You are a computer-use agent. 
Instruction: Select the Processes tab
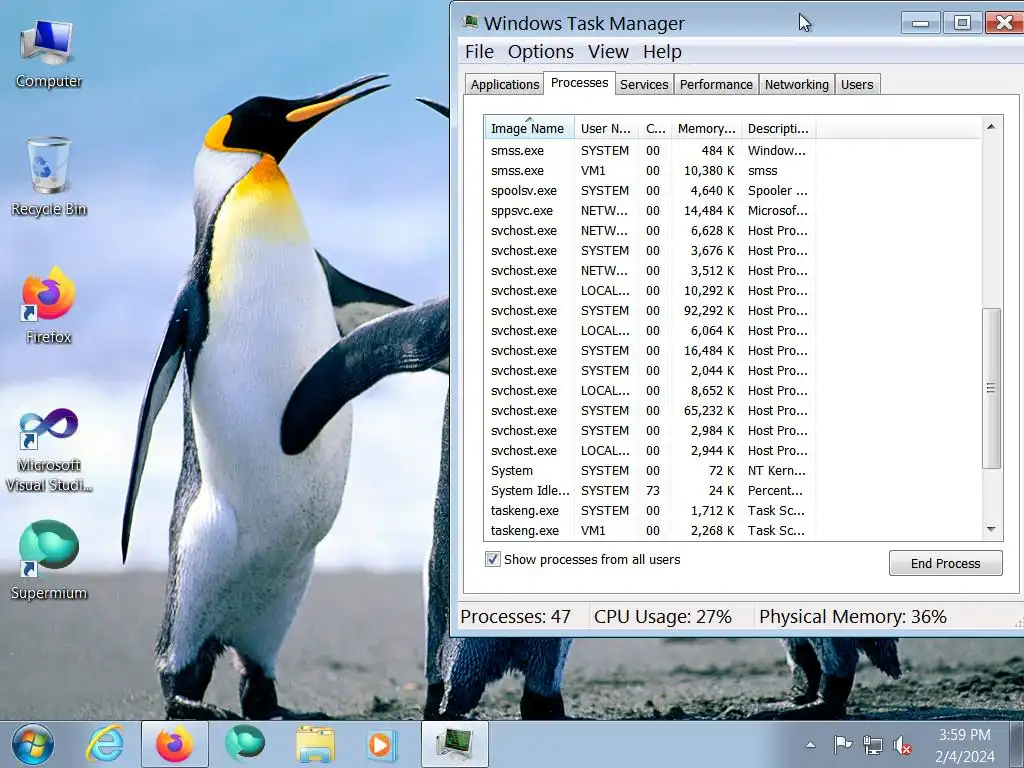(579, 83)
